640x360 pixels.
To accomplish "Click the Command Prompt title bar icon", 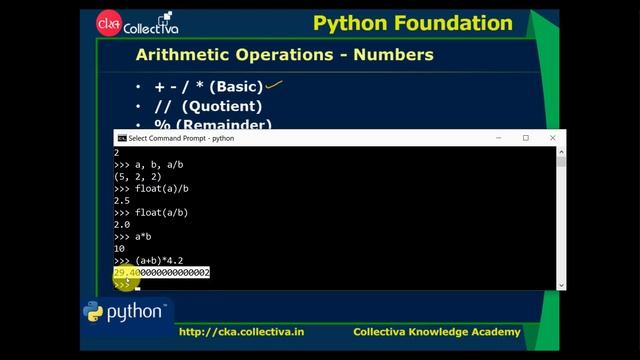I will [x=122, y=138].
